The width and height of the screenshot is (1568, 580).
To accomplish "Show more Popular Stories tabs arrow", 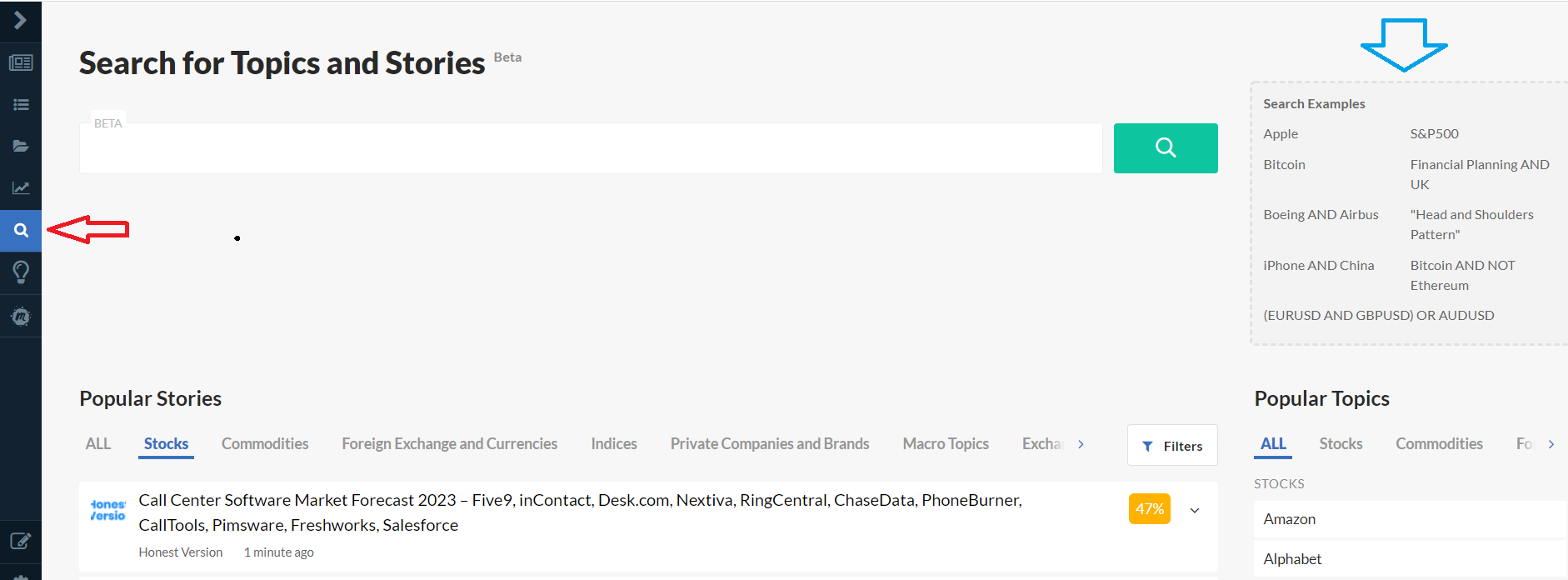I will [x=1081, y=444].
